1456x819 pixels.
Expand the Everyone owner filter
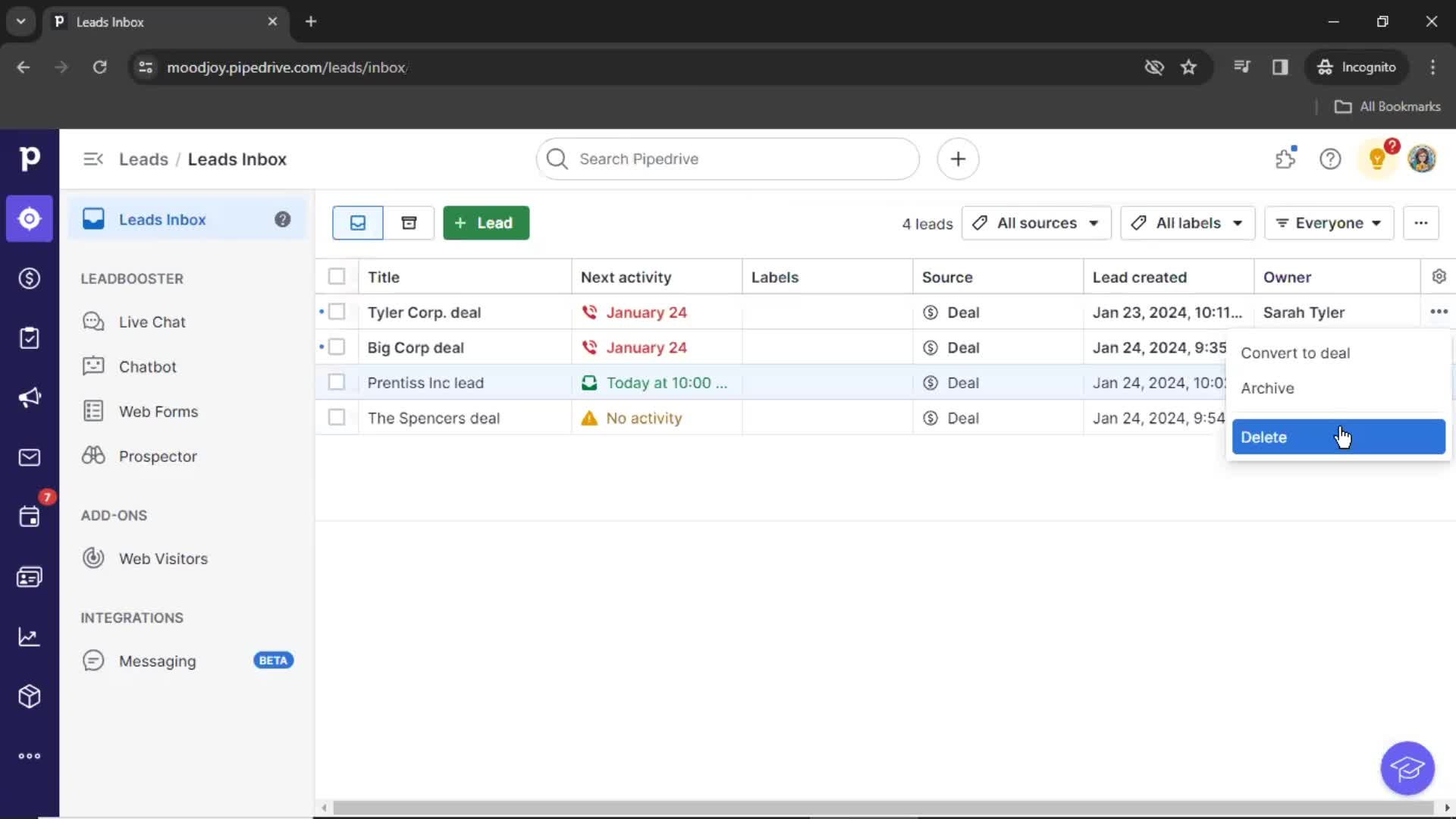[1329, 223]
